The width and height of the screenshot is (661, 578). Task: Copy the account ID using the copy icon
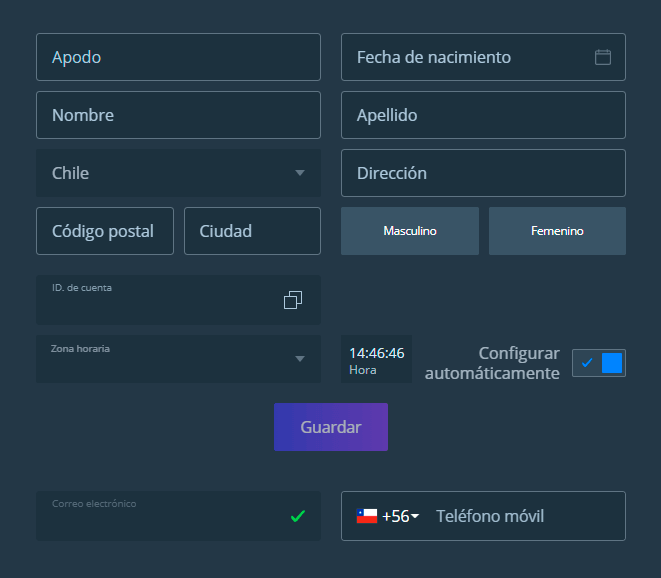tap(293, 300)
